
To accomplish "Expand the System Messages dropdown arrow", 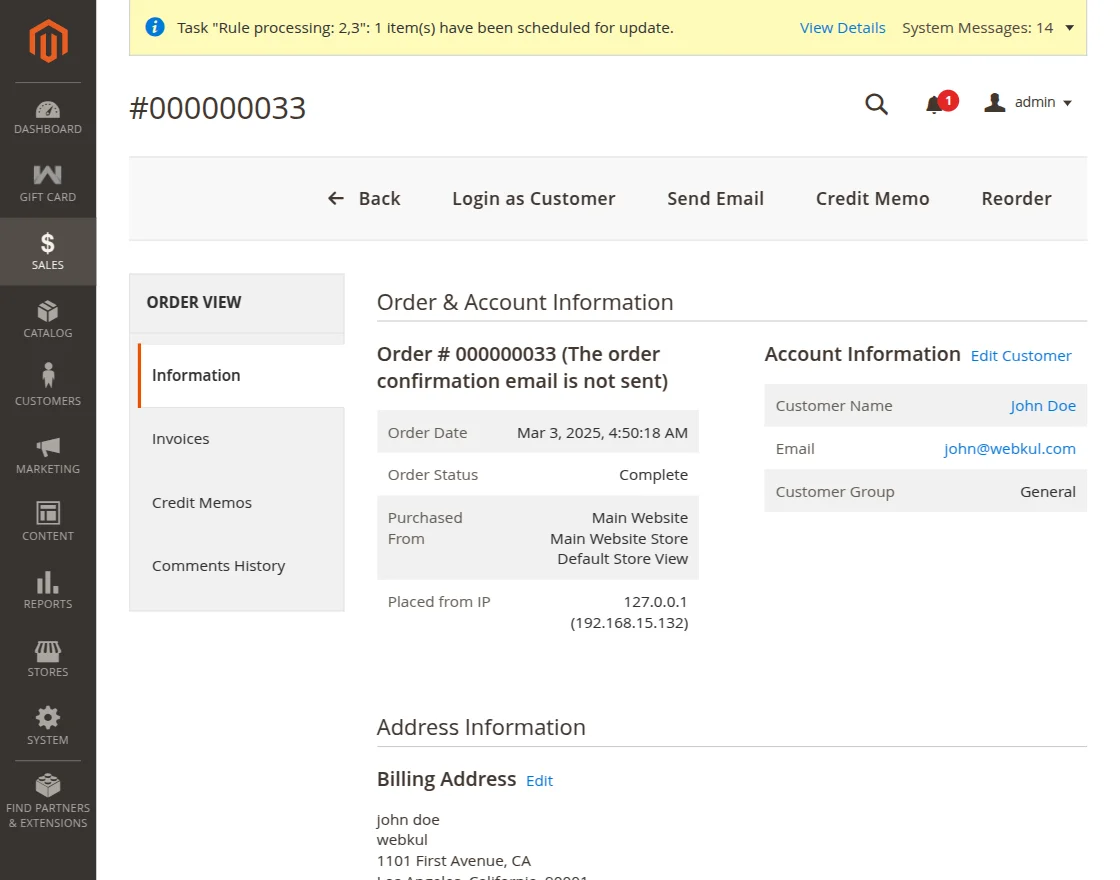I will 1069,28.
